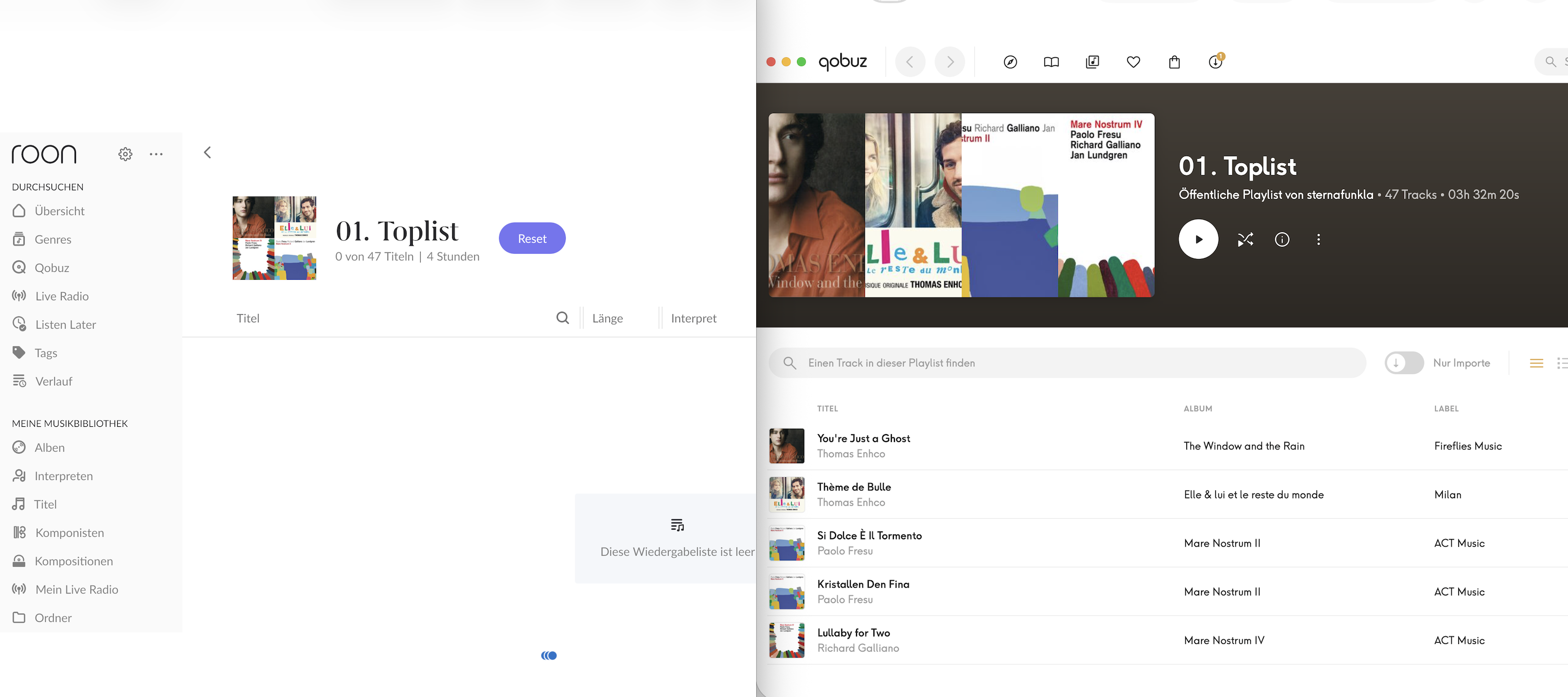The height and width of the screenshot is (697, 1568).
Task: Click search icon in Roon Titel column
Action: coord(563,318)
